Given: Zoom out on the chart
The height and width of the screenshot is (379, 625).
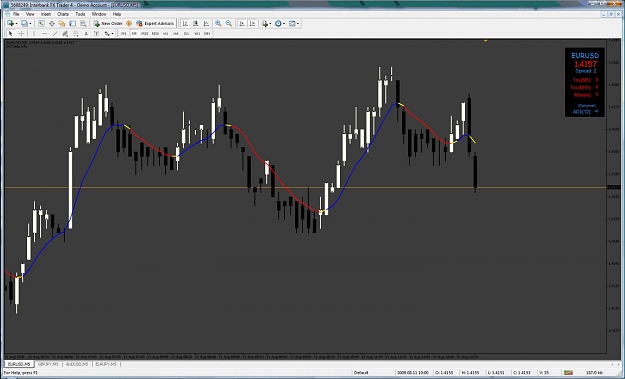Looking at the screenshot, I should (x=229, y=24).
